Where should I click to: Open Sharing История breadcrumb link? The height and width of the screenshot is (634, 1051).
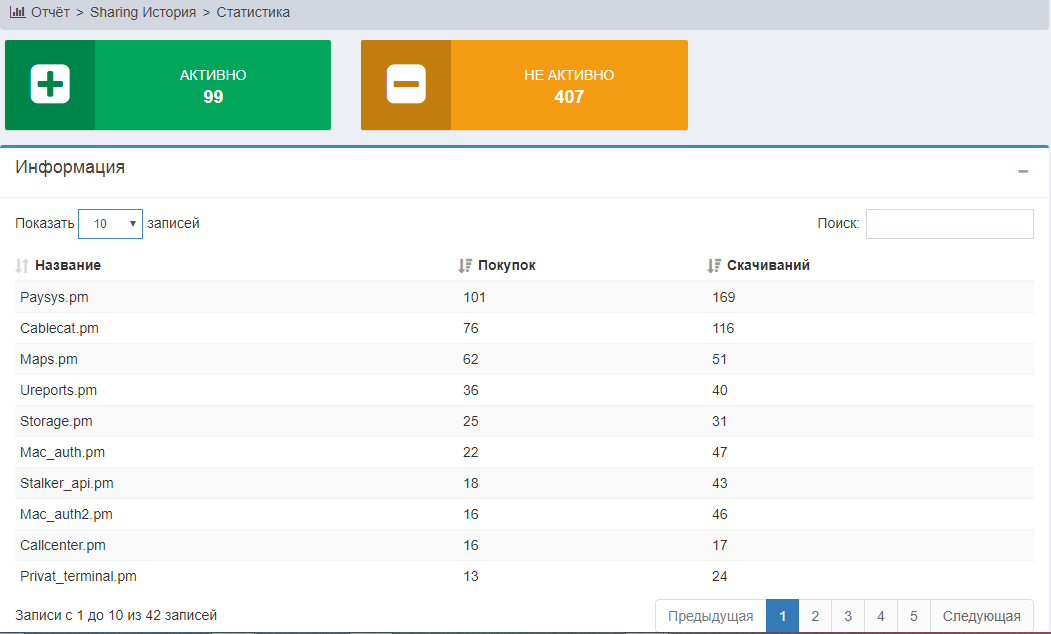(x=143, y=12)
